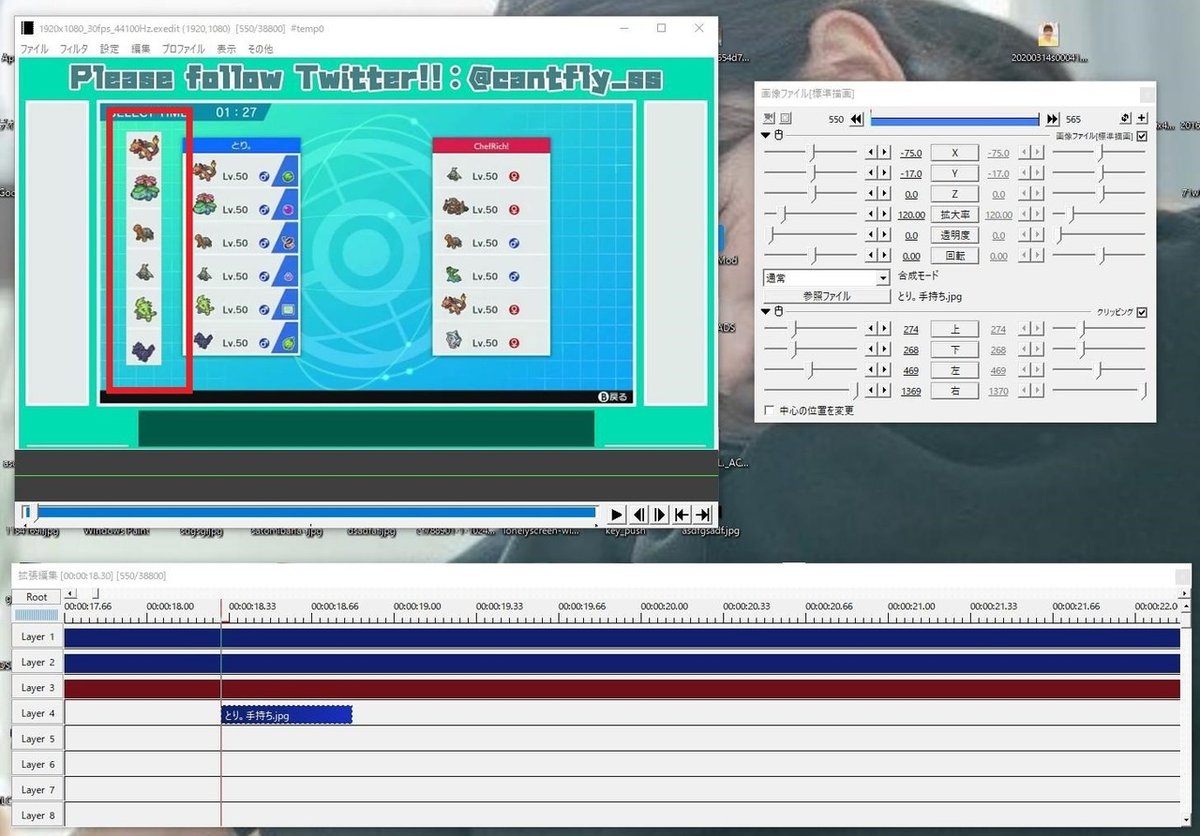Click the active left arrow next to 左 value 469
Screen dimensions: 1200x836
click(871, 370)
